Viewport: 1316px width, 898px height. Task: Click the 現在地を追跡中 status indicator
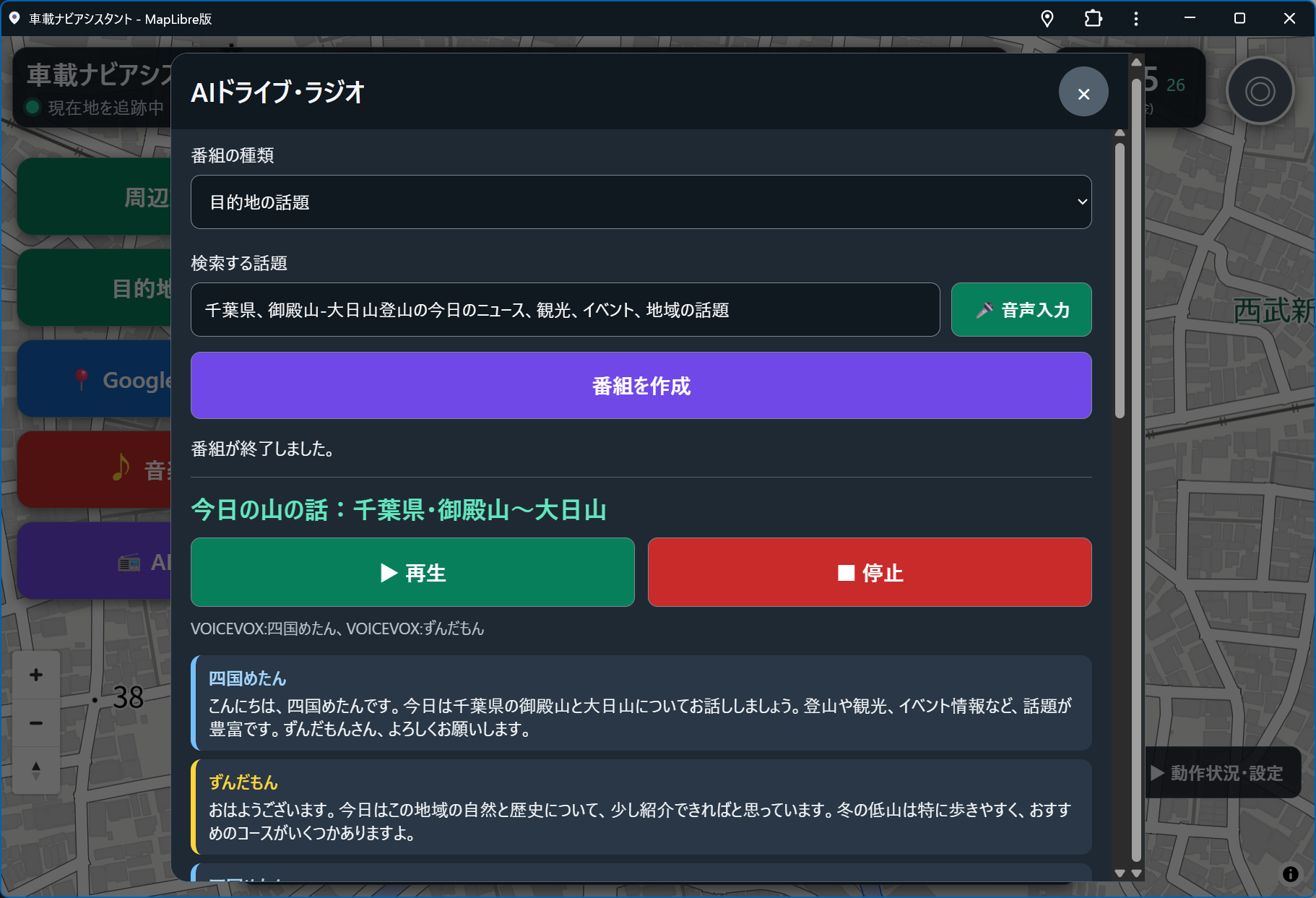(95, 108)
